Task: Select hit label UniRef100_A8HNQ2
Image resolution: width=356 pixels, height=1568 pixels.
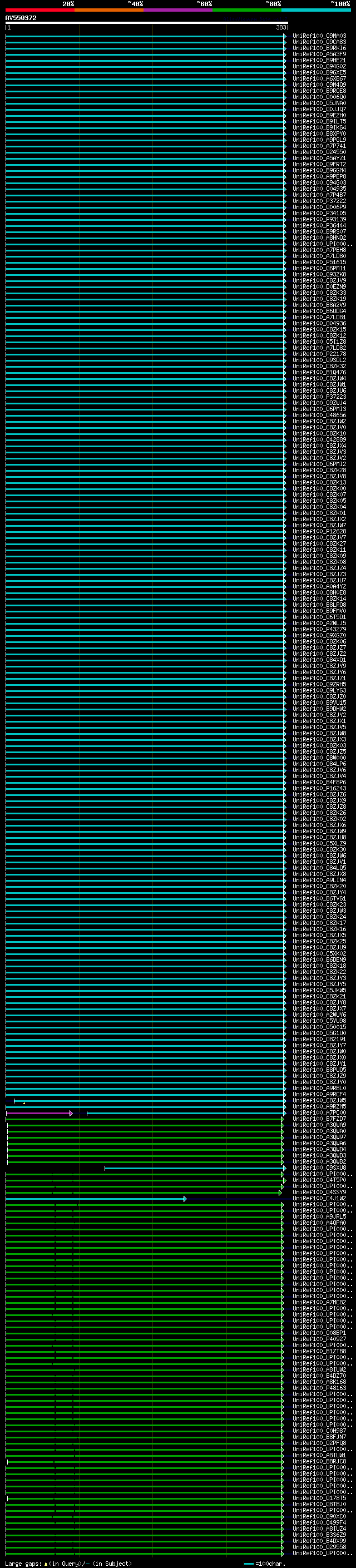Action: coord(319,238)
